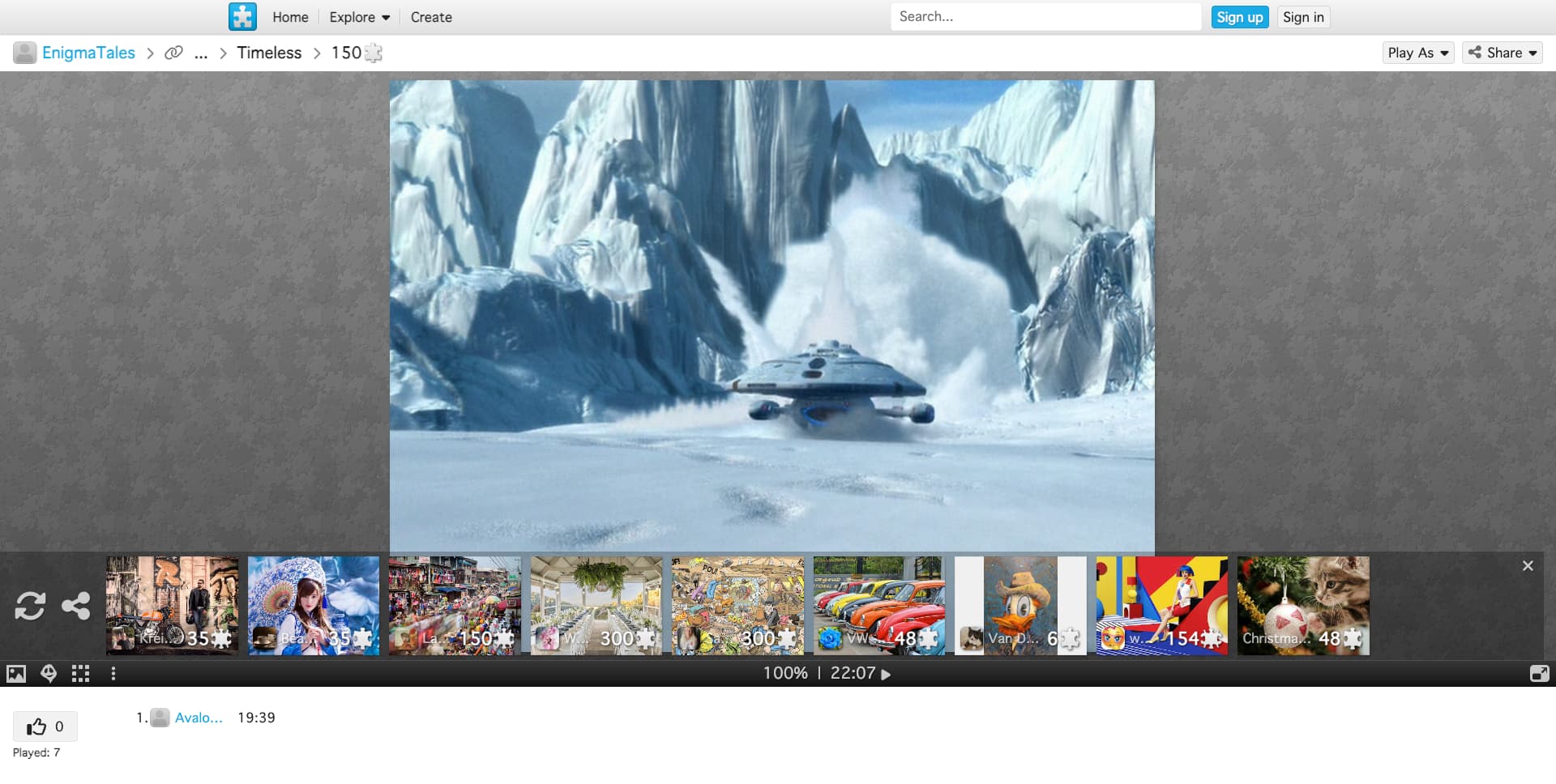Screen dimensions: 1556x784
Task: Click the completed spaceship puzzle image
Action: (772, 316)
